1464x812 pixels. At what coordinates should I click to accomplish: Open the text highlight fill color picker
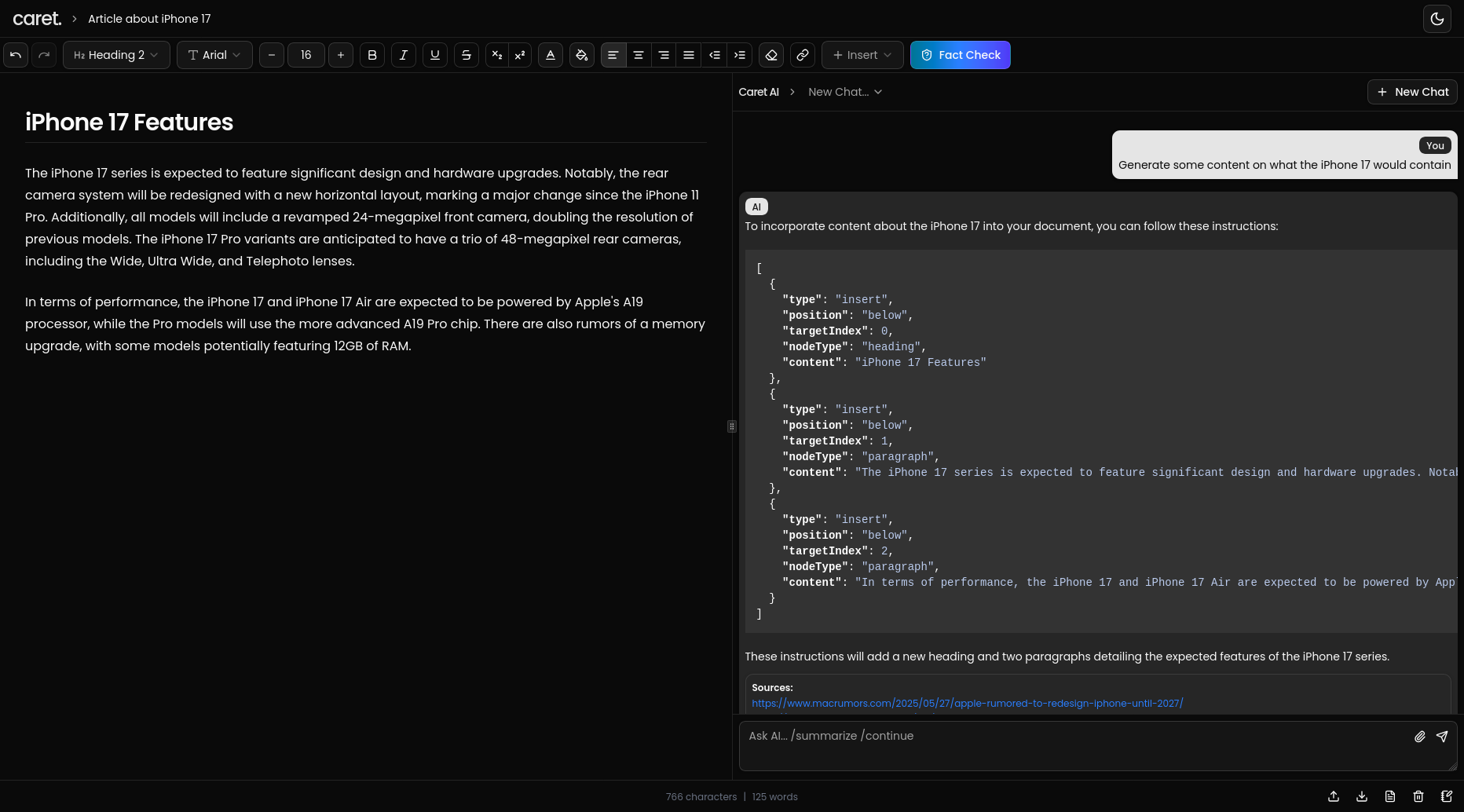(582, 55)
